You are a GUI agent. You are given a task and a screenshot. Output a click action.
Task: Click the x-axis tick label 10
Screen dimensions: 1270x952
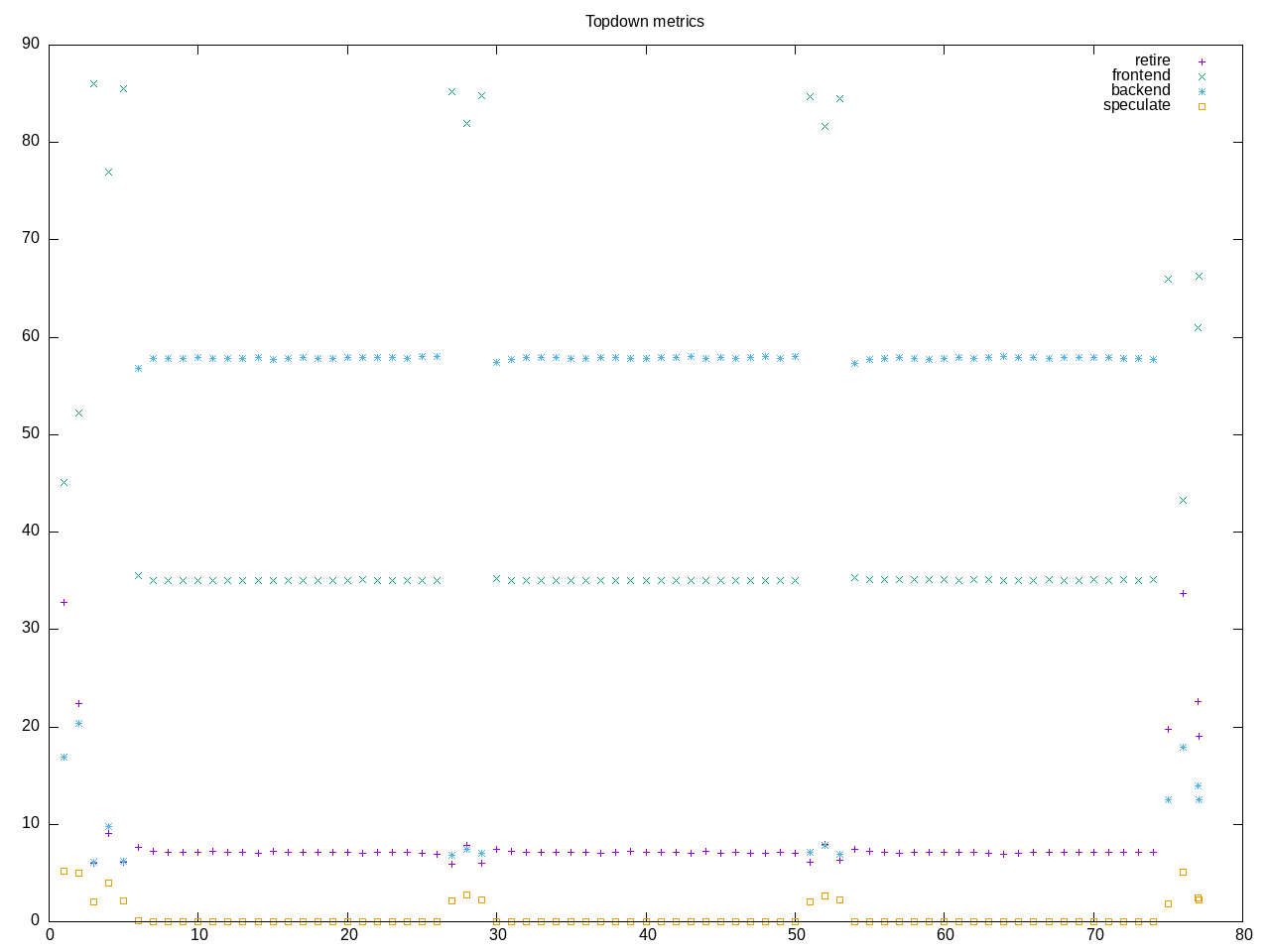click(198, 935)
